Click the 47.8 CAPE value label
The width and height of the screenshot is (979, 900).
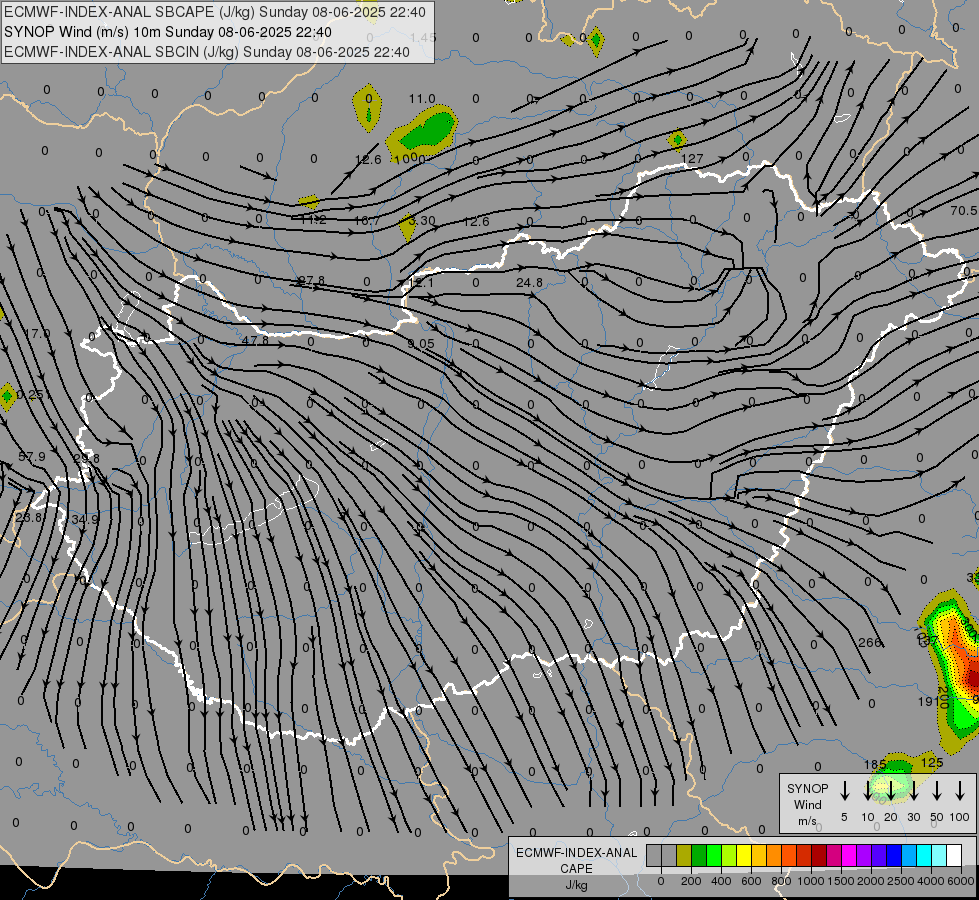(255, 340)
